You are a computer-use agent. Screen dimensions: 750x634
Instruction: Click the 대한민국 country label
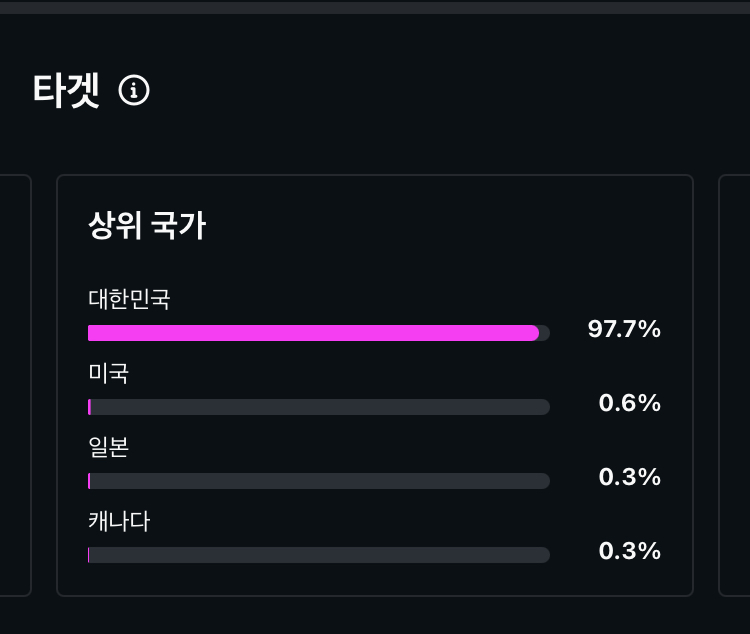[x=129, y=299]
